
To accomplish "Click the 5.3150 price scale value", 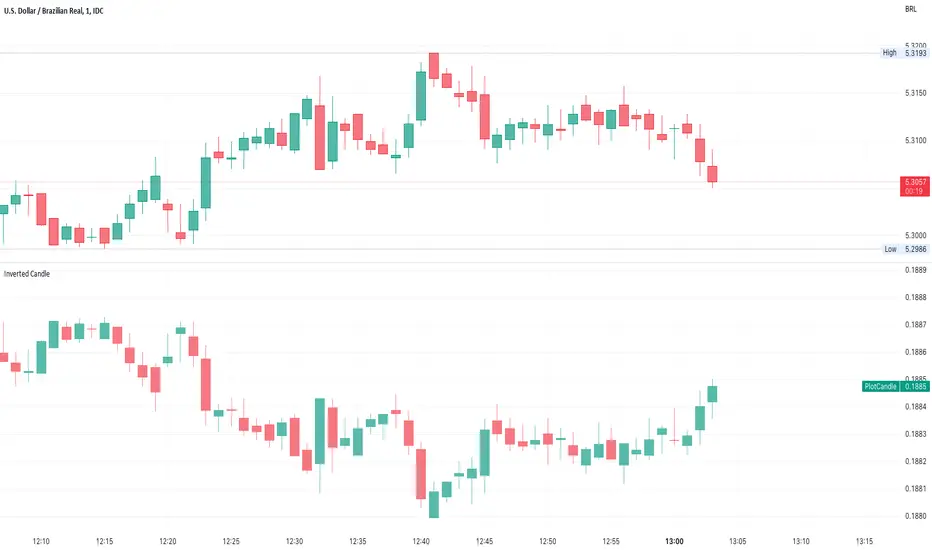I will tap(915, 94).
